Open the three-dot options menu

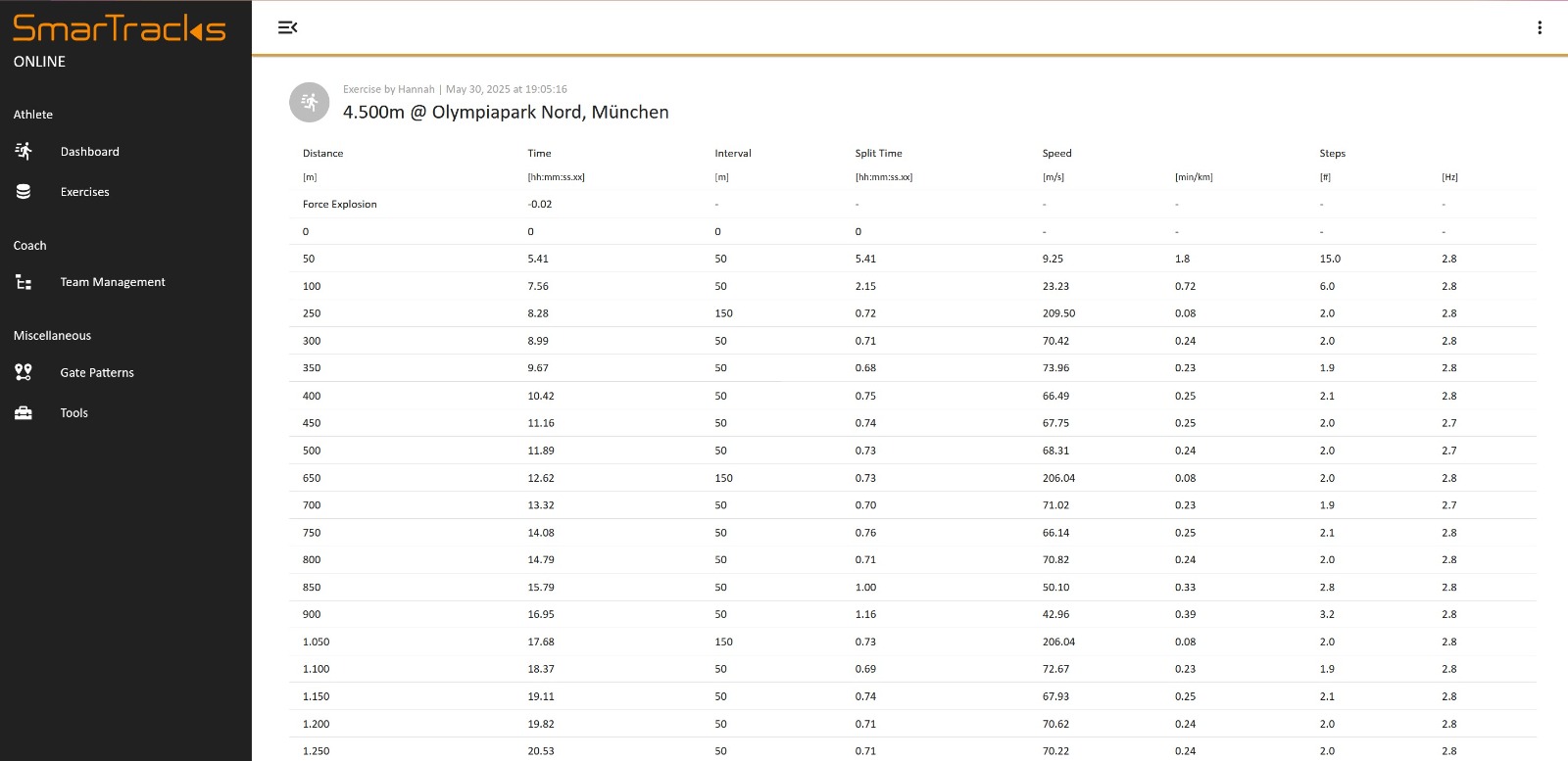click(x=1540, y=27)
